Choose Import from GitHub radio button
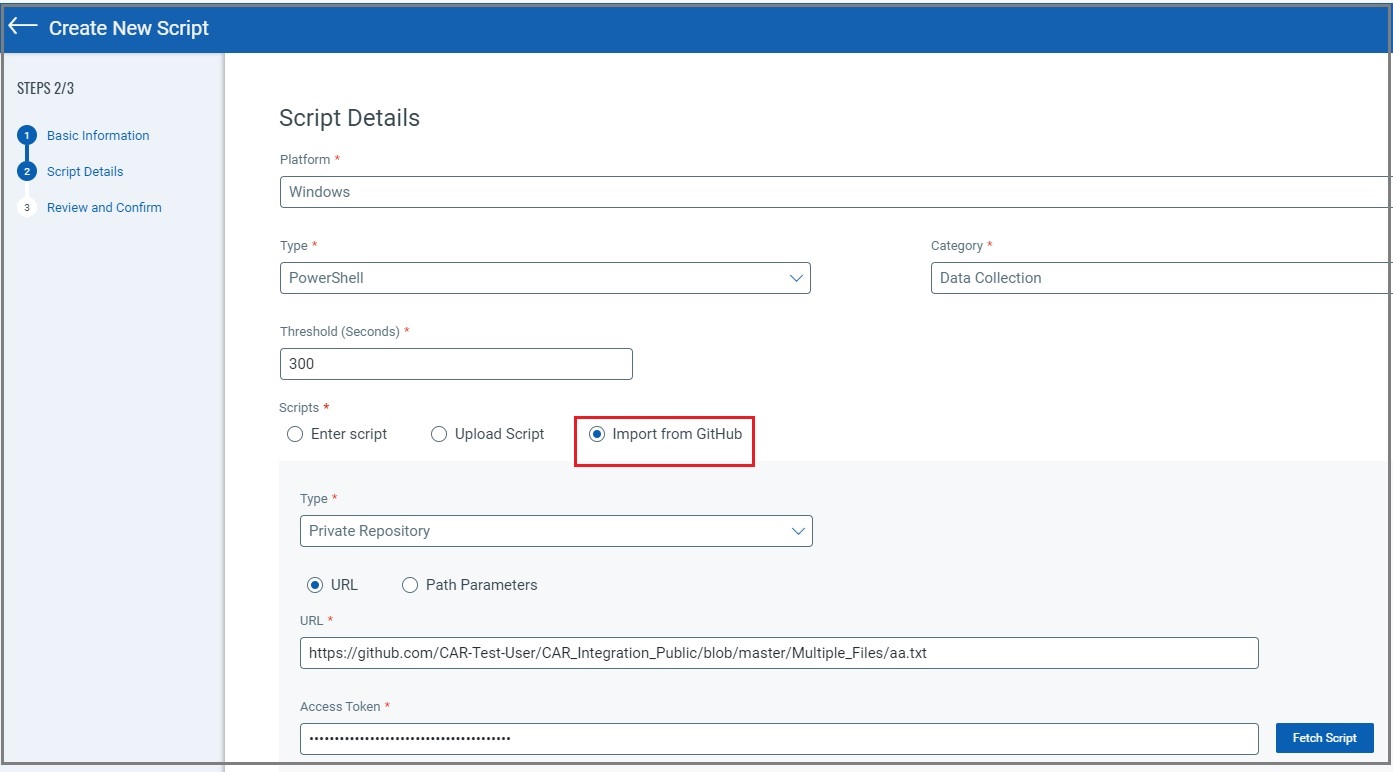Viewport: 1393px width, 772px height. pos(597,434)
